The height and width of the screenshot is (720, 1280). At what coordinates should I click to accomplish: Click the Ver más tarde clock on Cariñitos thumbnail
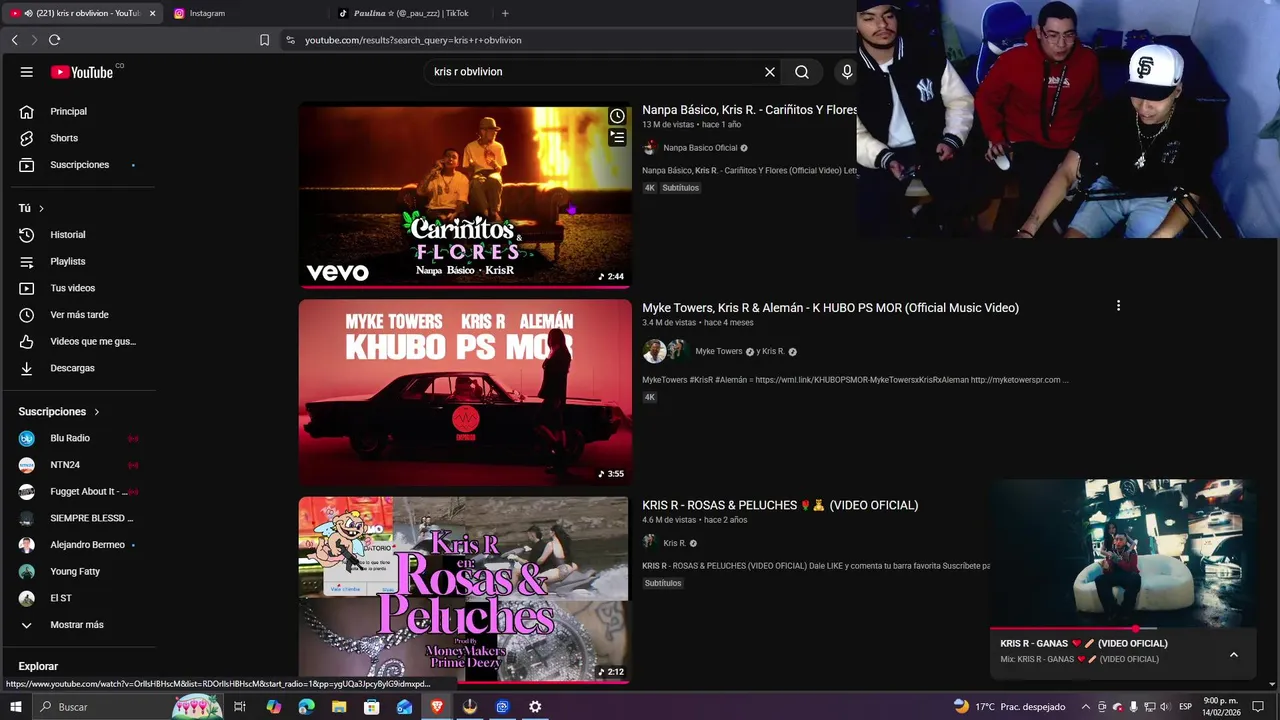click(617, 116)
